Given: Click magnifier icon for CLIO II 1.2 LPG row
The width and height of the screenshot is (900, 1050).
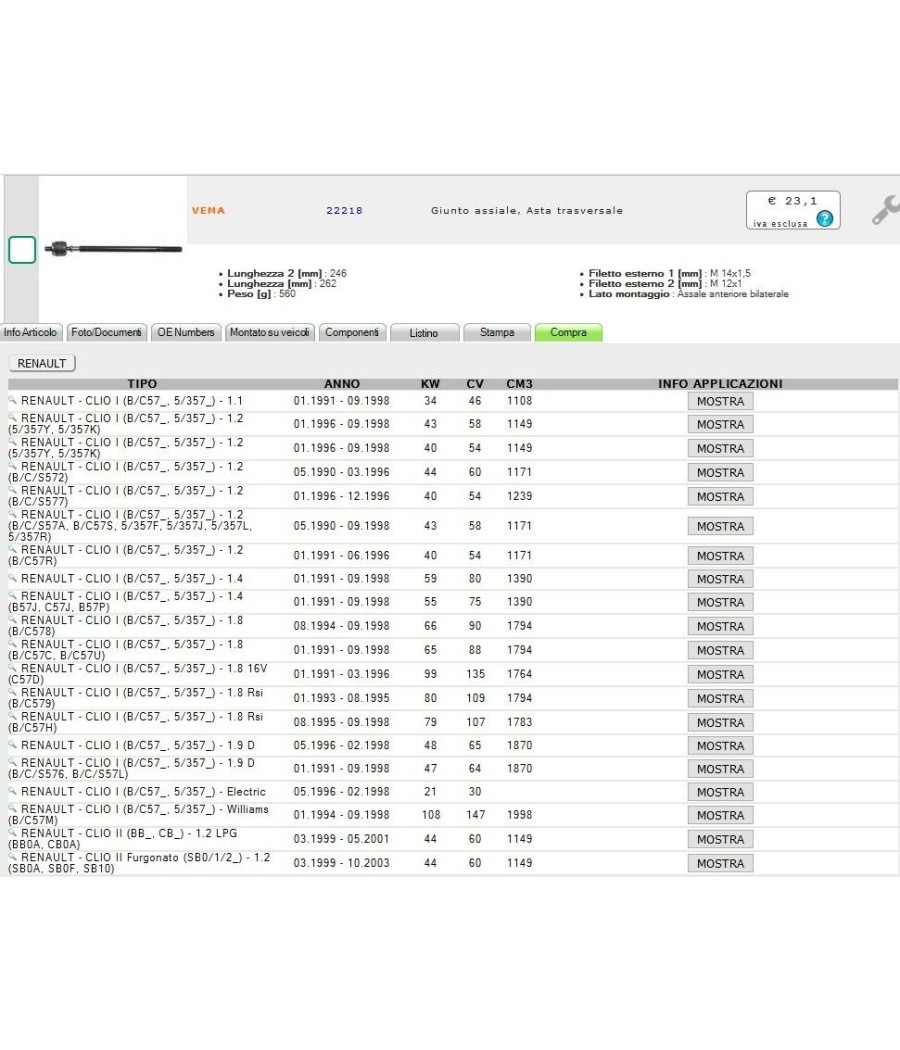Looking at the screenshot, I should (13, 832).
